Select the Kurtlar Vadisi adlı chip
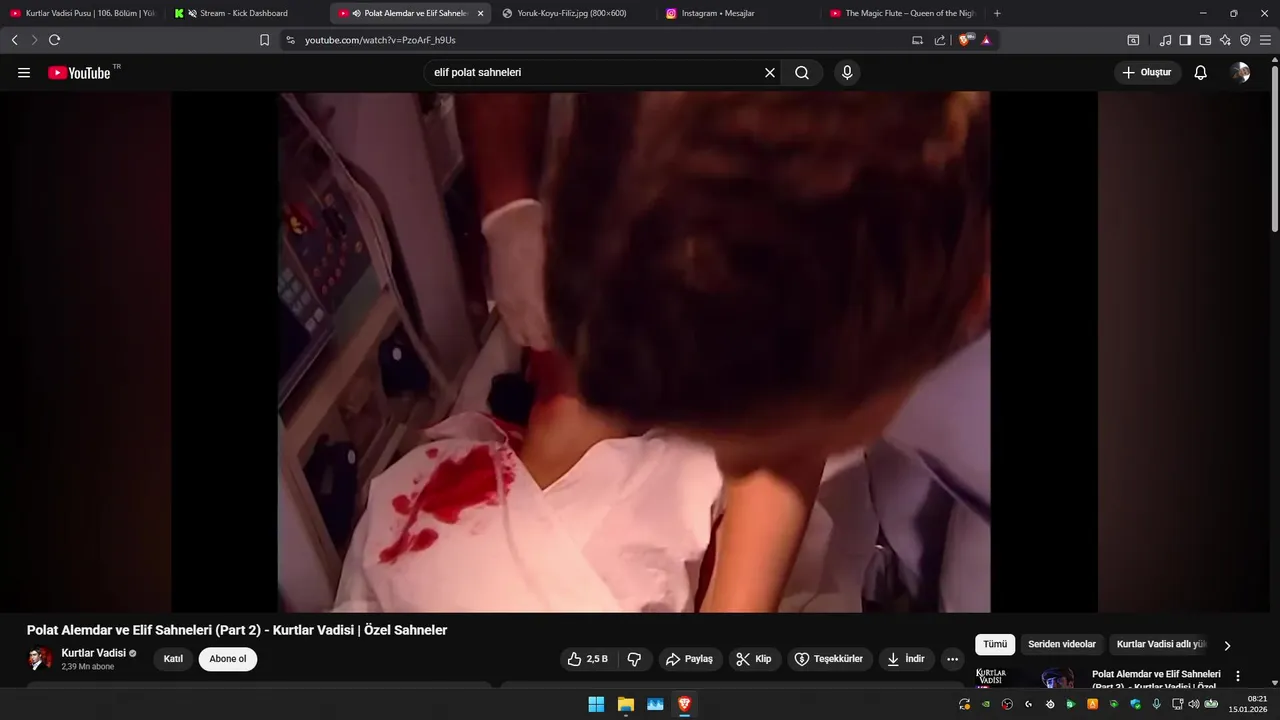 pos(1160,645)
